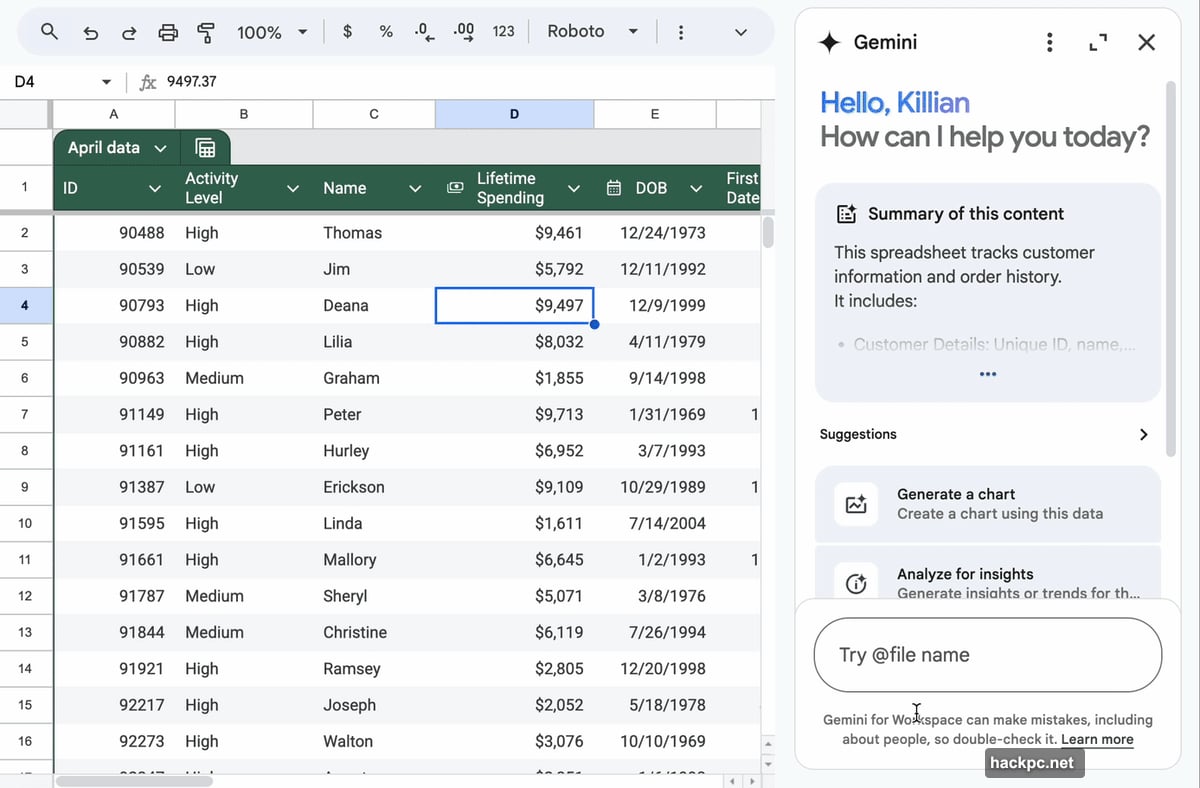The image size is (1200, 788).
Task: Click the decrease decimal places icon
Action: 423,32
